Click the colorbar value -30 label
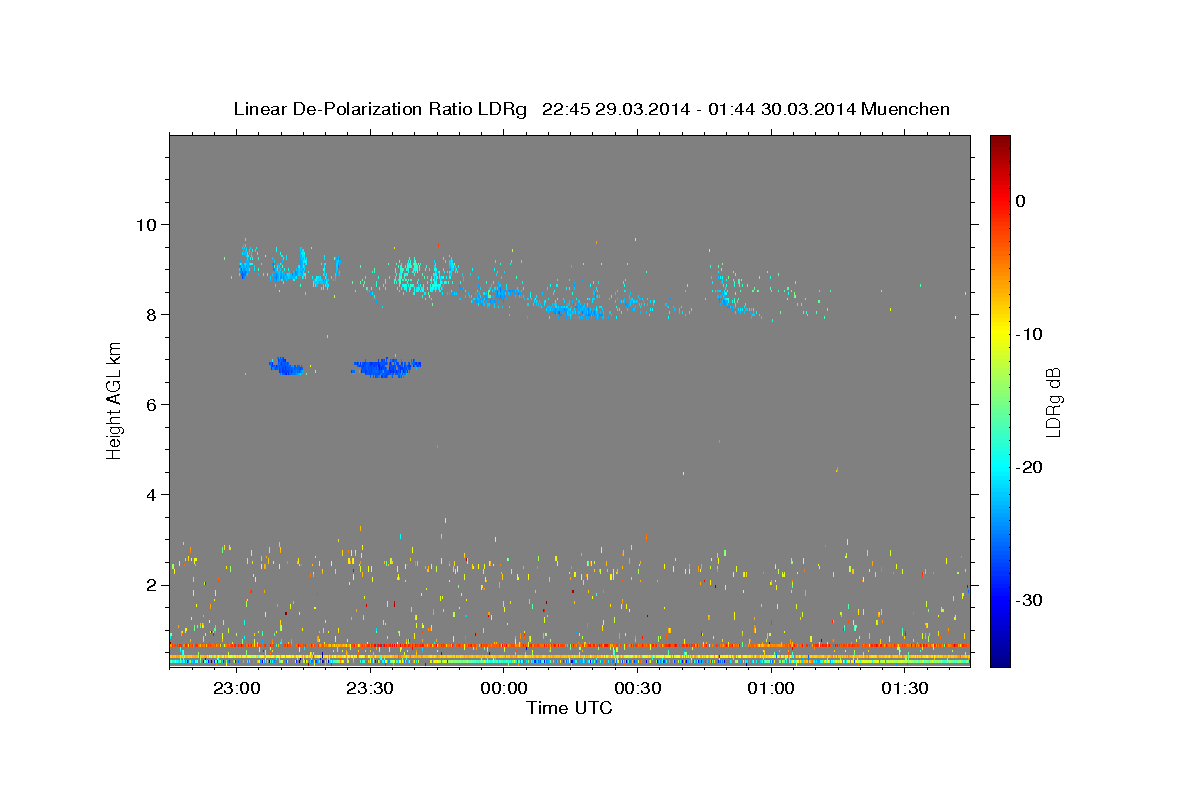 [x=1029, y=600]
